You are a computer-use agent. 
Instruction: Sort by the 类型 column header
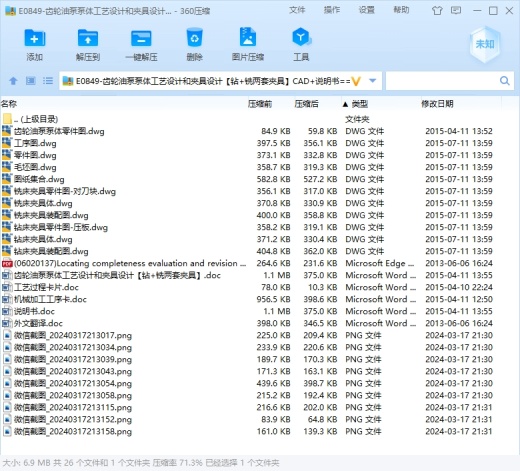coord(360,104)
